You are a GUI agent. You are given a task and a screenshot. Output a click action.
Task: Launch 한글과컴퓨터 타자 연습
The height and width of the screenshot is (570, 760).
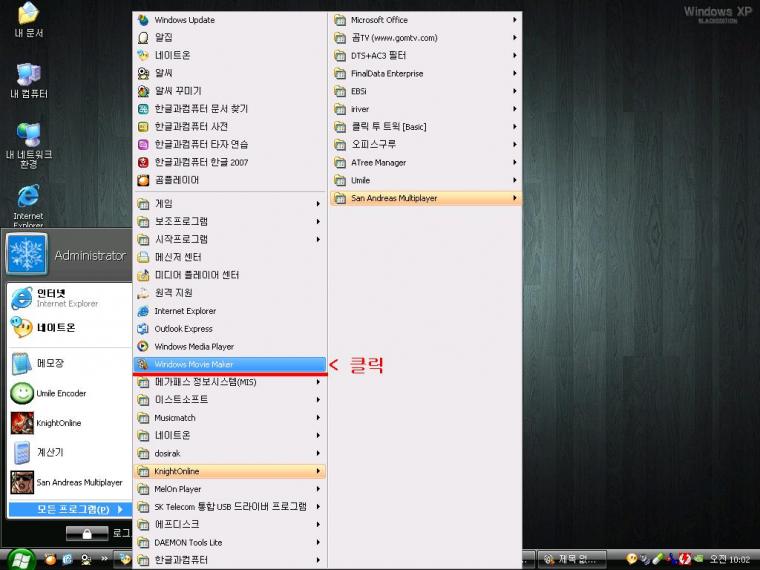tap(229, 144)
